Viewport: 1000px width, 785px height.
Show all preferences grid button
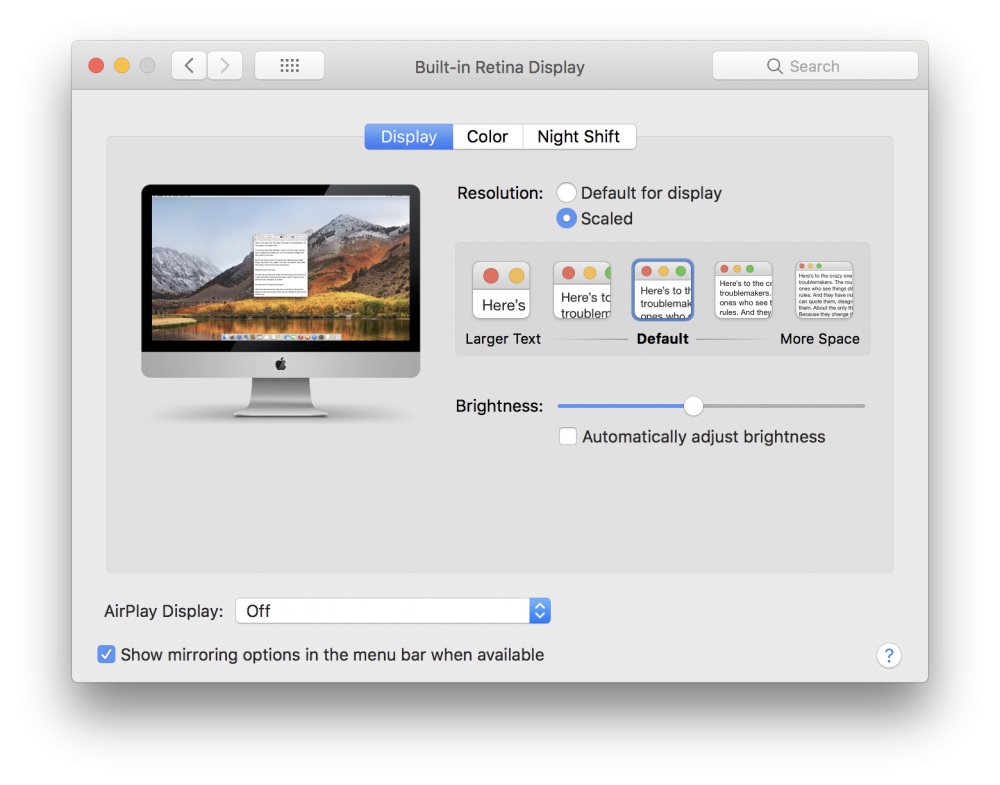coord(290,66)
